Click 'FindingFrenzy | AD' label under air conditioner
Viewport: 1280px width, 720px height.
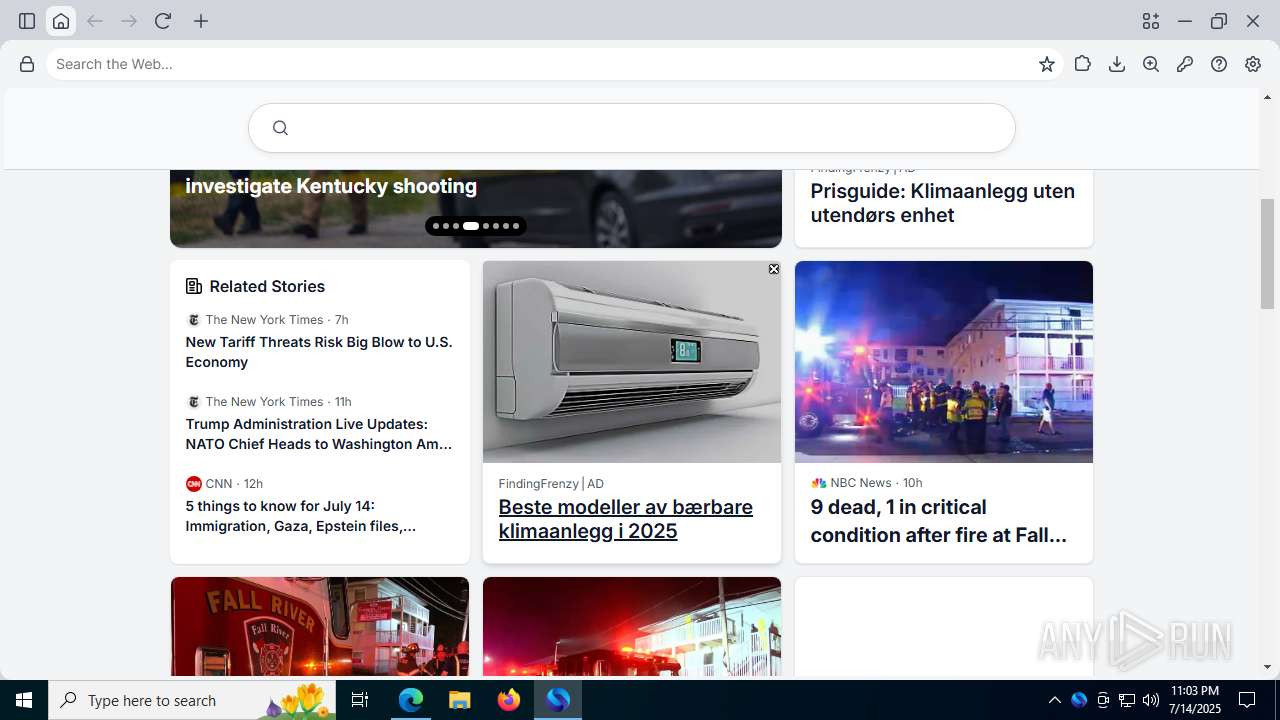(551, 484)
